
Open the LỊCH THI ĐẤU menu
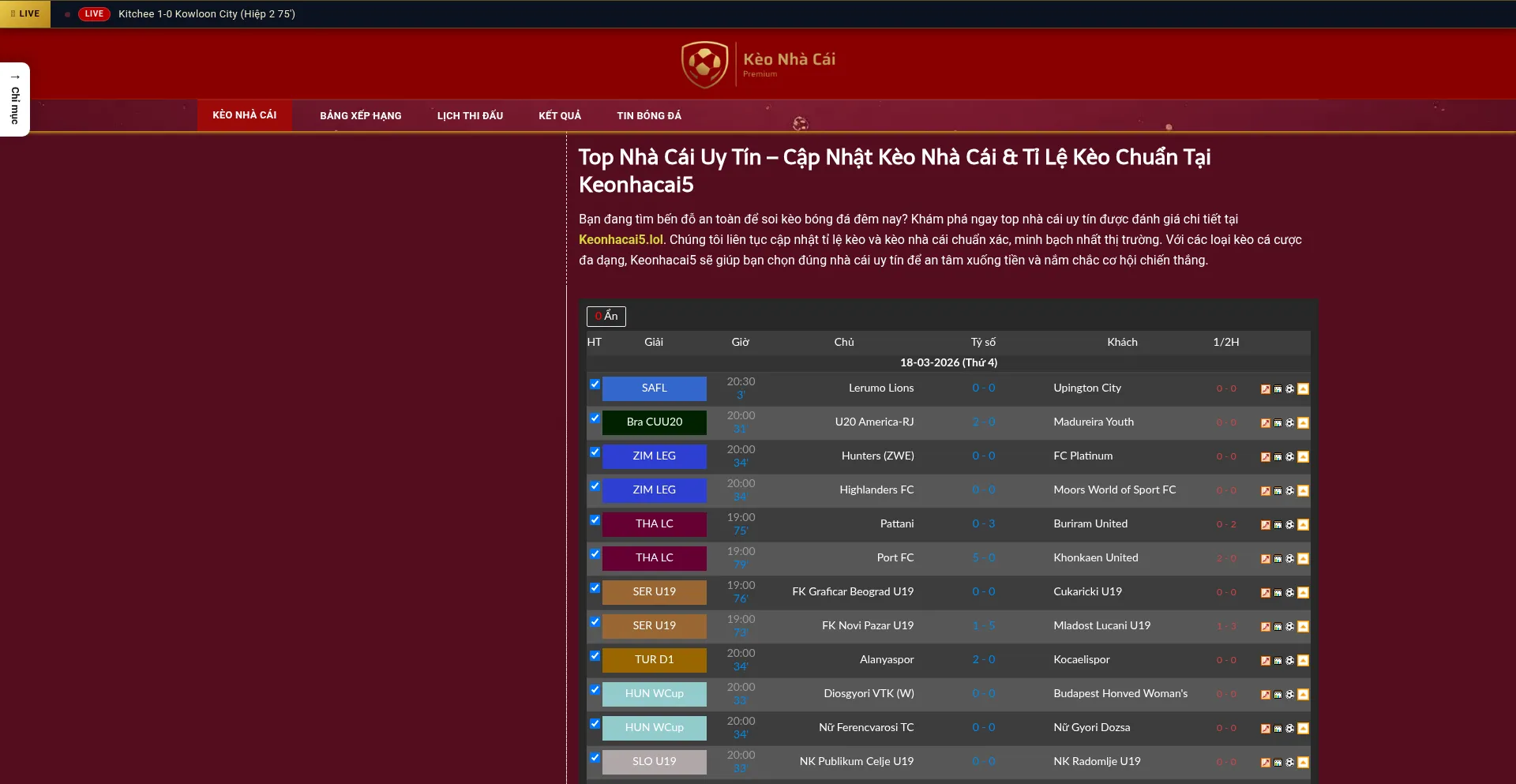pyautogui.click(x=470, y=115)
